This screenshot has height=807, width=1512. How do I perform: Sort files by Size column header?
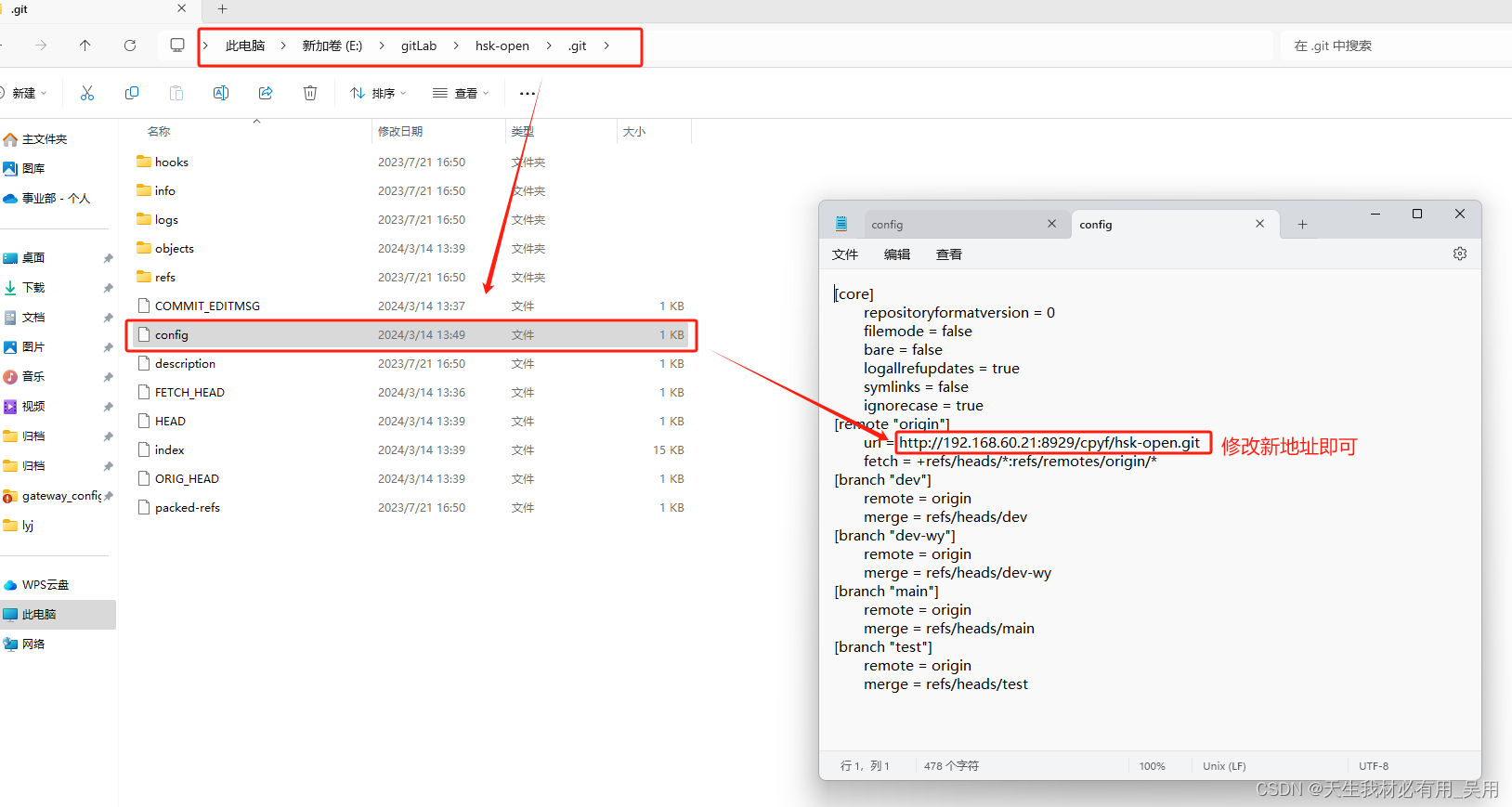tap(634, 132)
